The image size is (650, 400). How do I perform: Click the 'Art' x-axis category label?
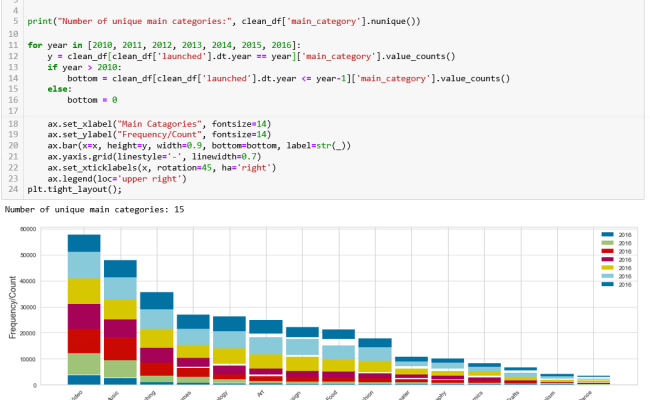coord(261,394)
